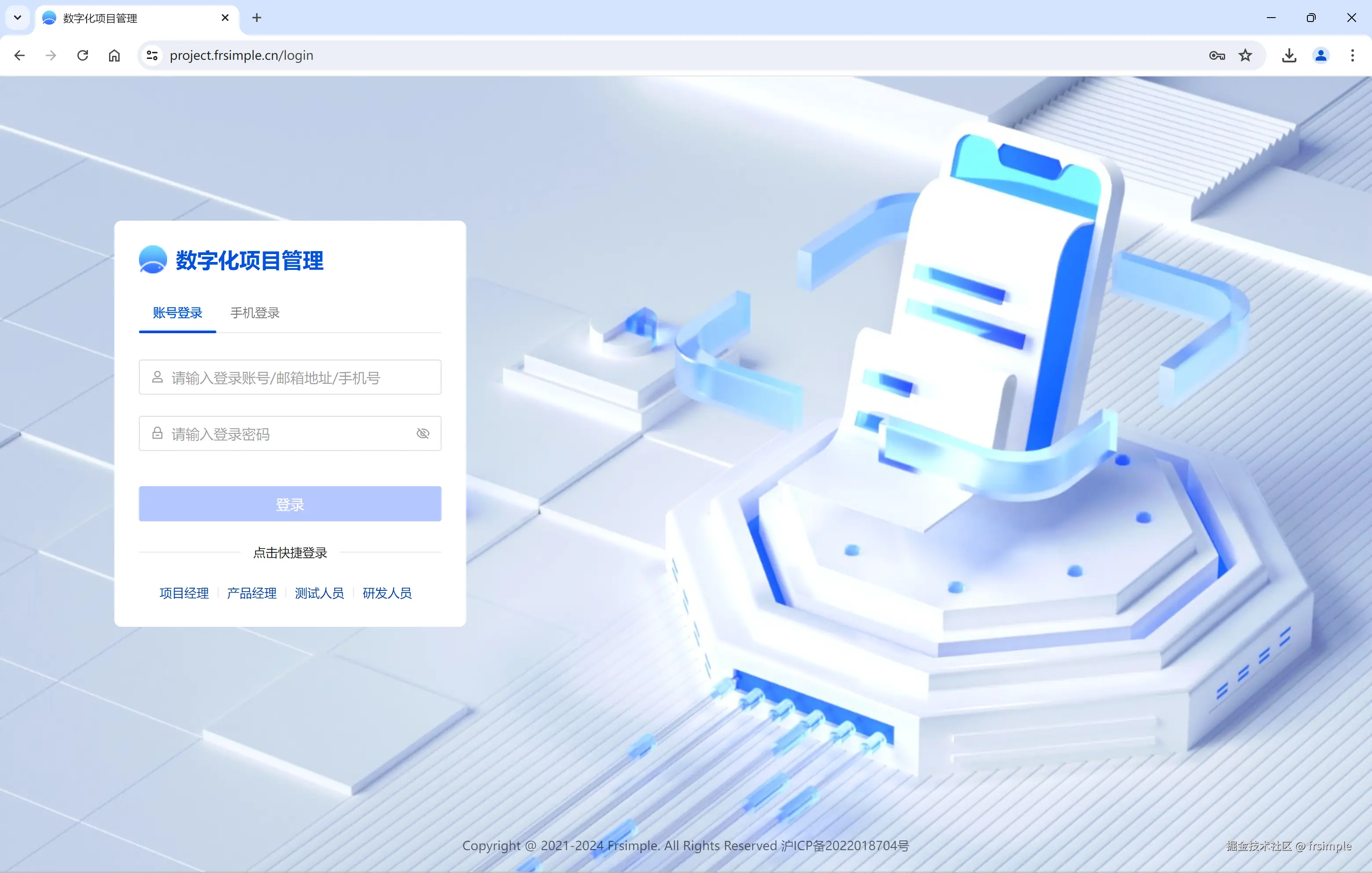Navigate back in the browser
Viewport: 1372px width, 873px height.
(20, 55)
